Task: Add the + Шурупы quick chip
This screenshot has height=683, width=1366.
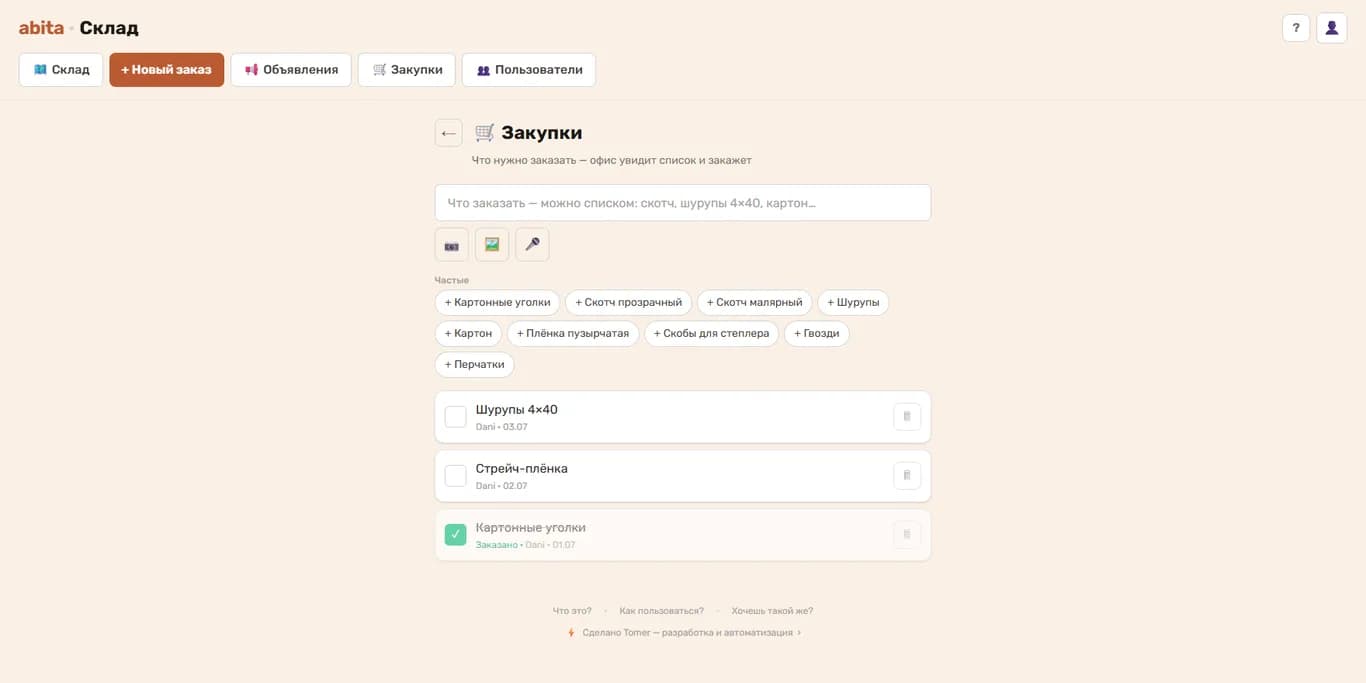Action: (x=853, y=302)
